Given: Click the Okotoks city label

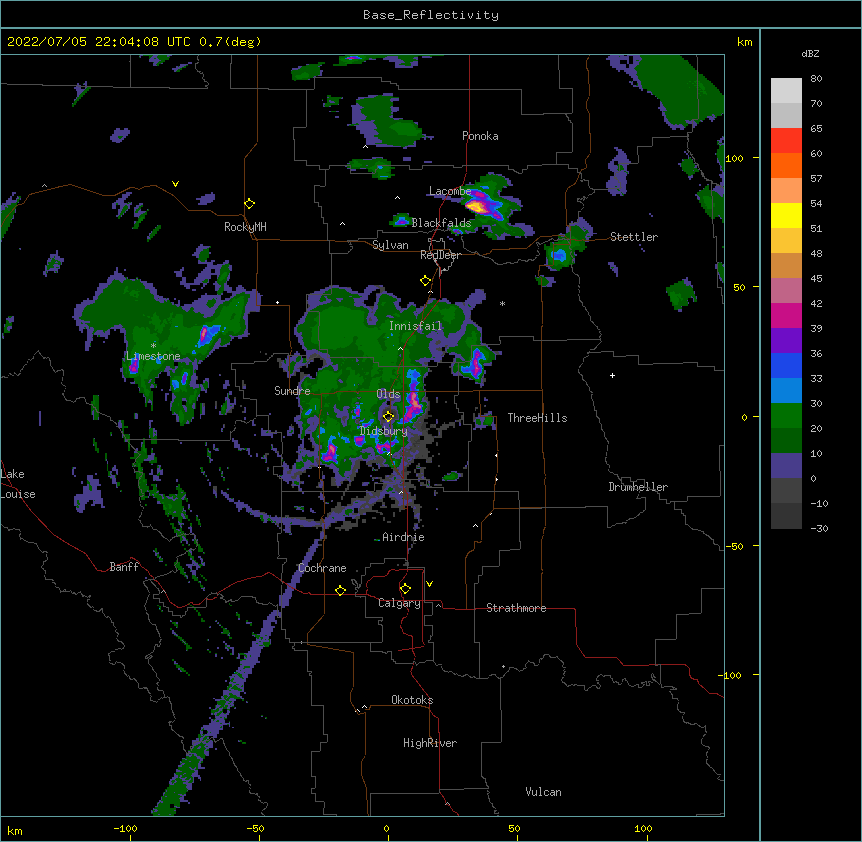Looking at the screenshot, I should pyautogui.click(x=412, y=700).
